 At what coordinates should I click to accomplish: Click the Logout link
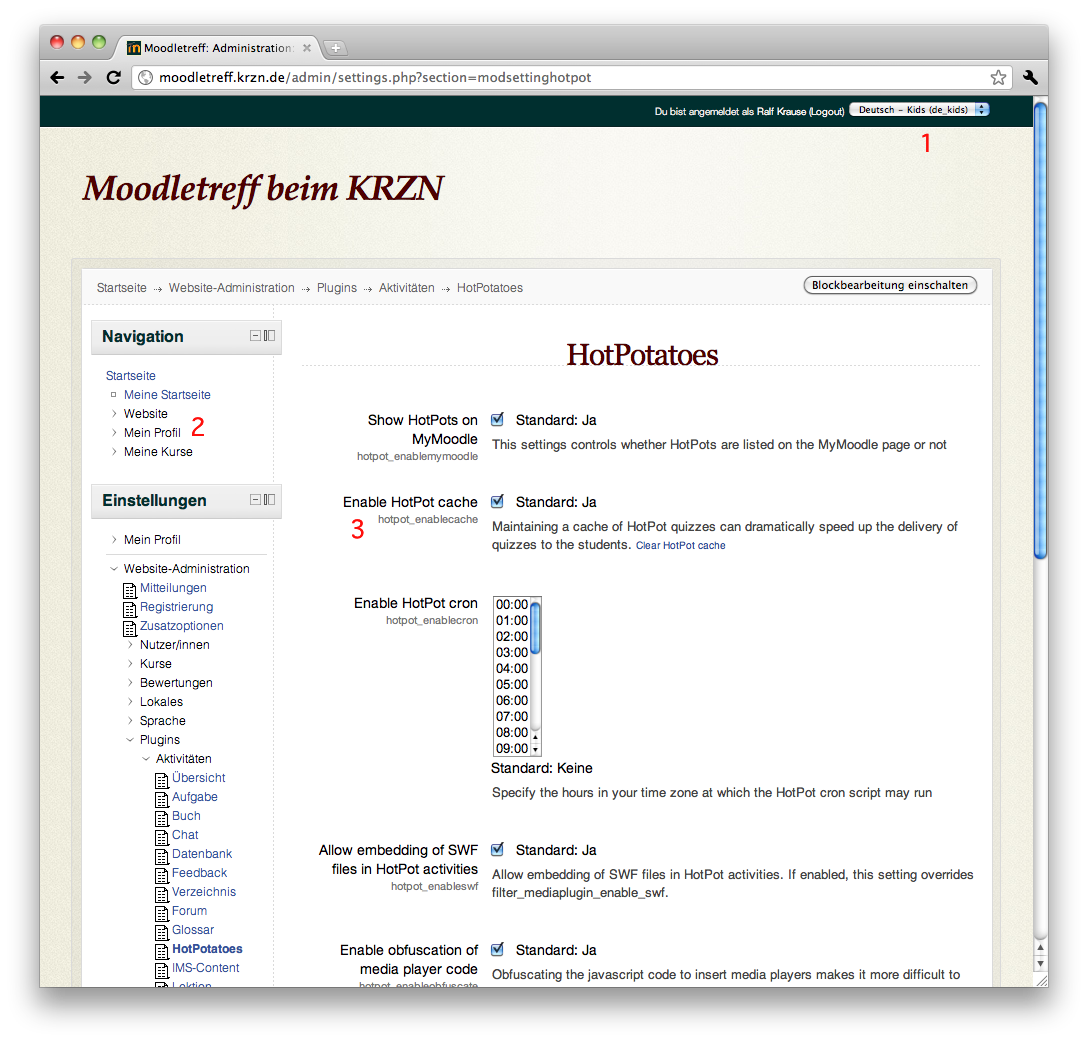826,111
